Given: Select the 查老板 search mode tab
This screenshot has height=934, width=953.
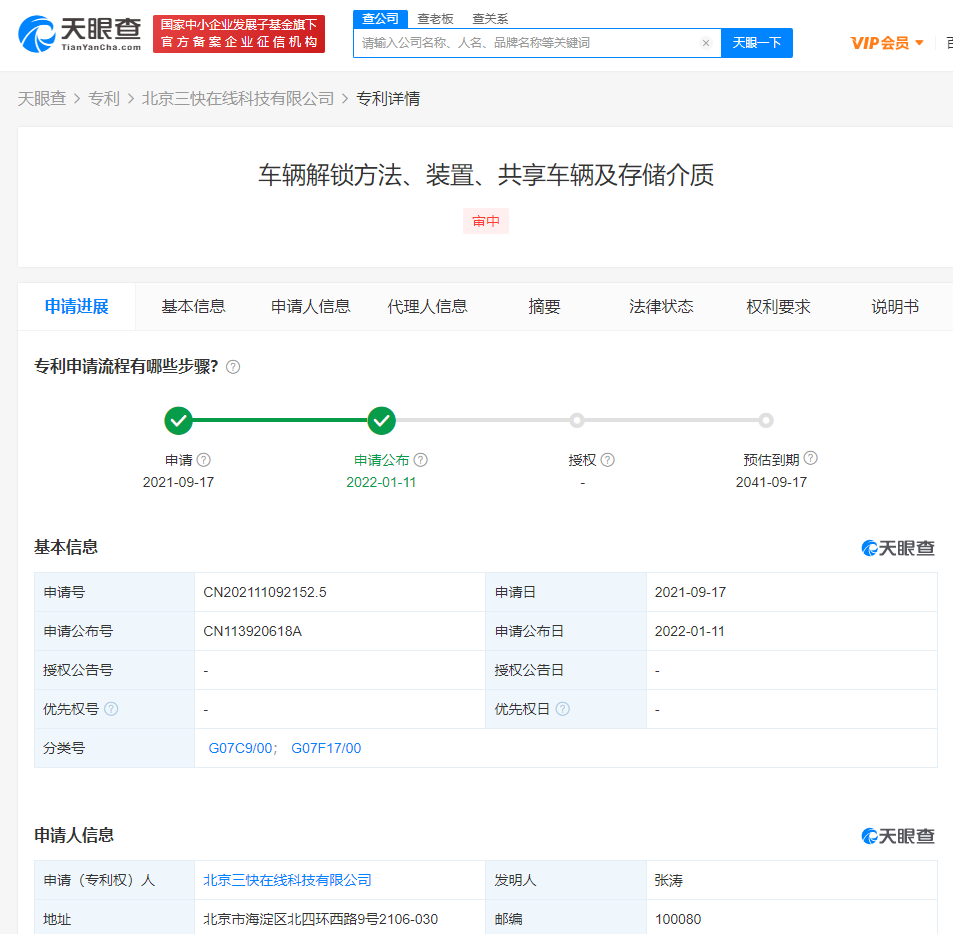Looking at the screenshot, I should [435, 18].
